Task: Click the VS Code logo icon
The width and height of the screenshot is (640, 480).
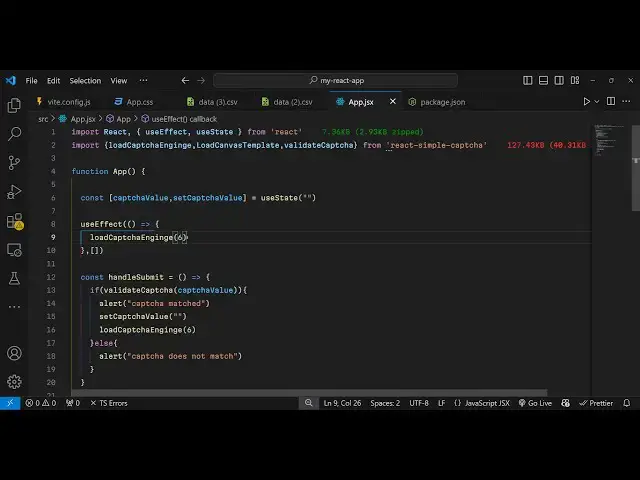Action: click(x=11, y=80)
